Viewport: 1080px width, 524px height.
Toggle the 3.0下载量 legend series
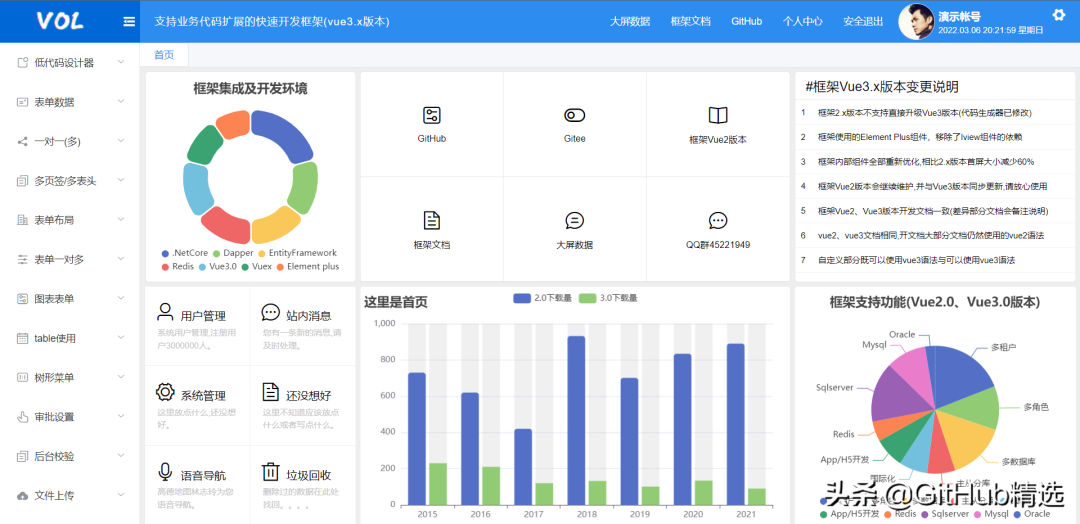point(609,298)
